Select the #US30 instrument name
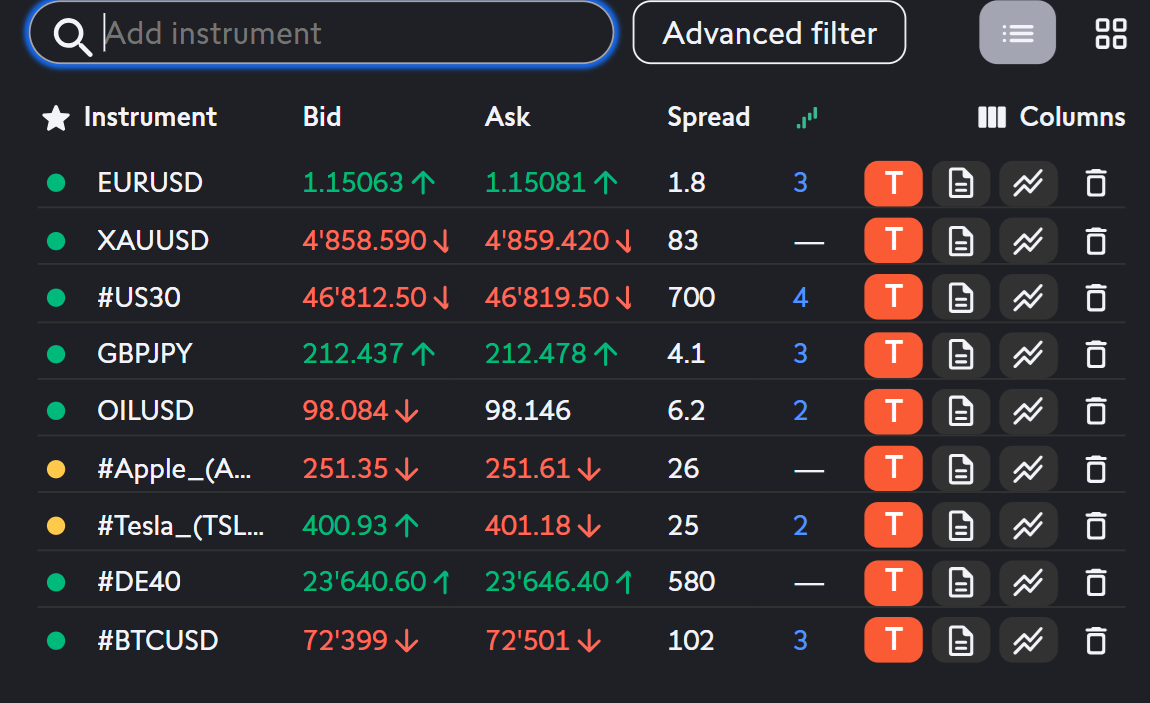The height and width of the screenshot is (703, 1150). tap(139, 297)
